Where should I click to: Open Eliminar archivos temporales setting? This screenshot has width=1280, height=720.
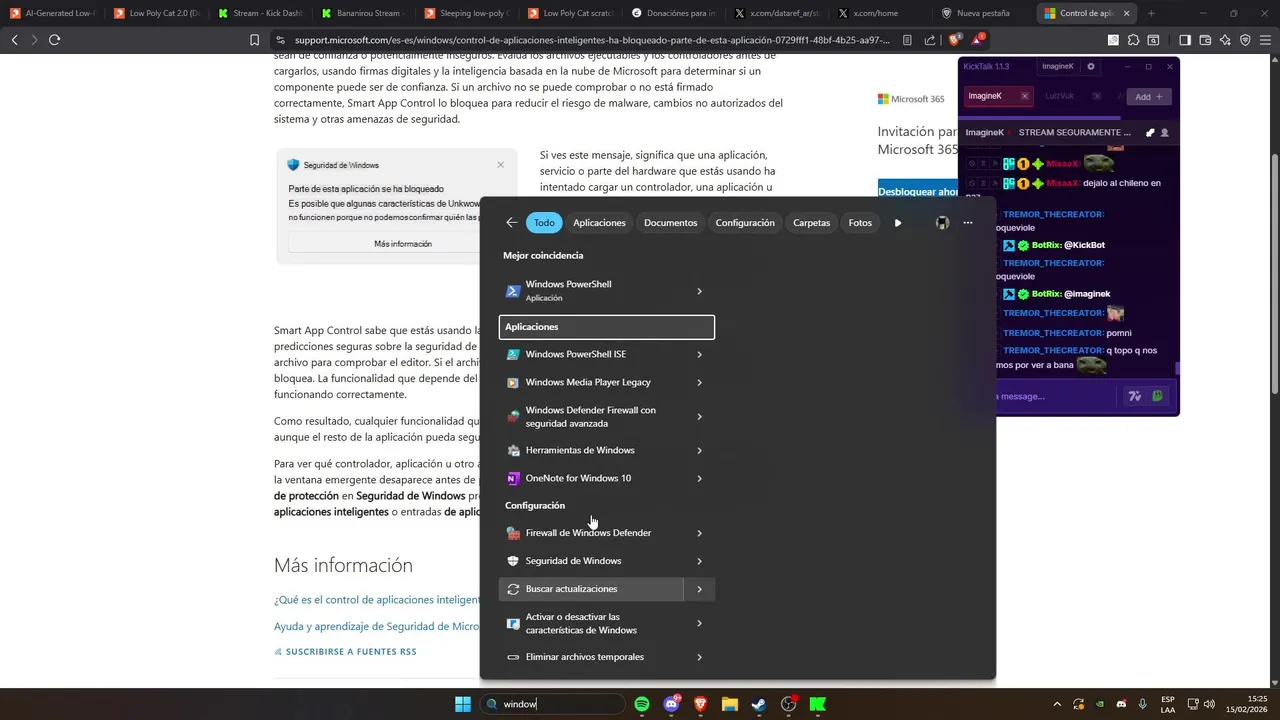coord(591,657)
